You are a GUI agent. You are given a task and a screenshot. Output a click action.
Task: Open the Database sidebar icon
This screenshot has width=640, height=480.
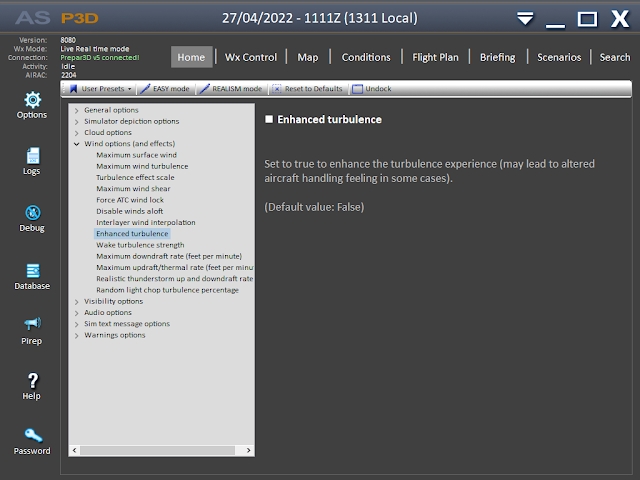(32, 271)
